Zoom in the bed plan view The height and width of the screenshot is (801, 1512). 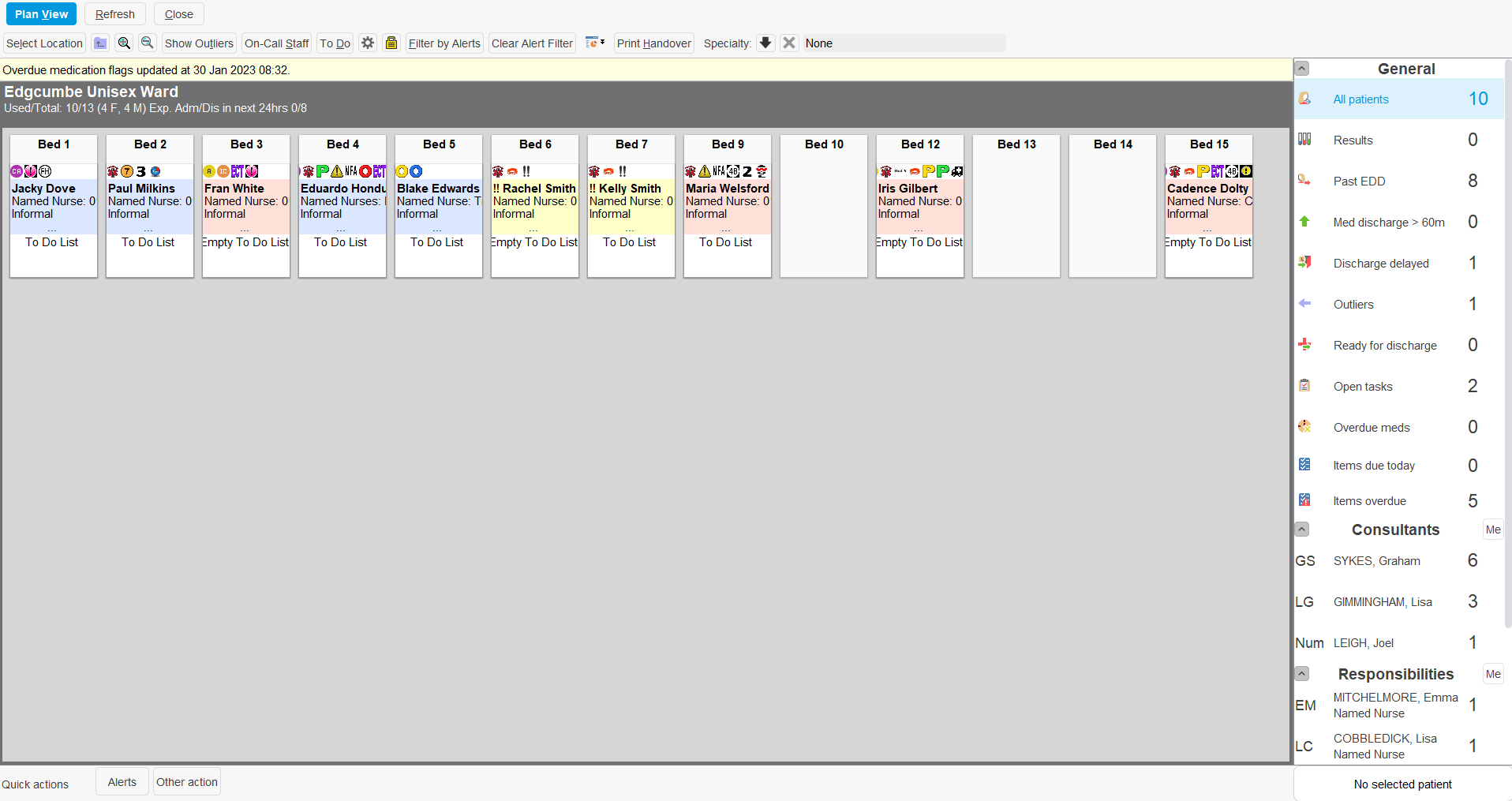pyautogui.click(x=124, y=43)
